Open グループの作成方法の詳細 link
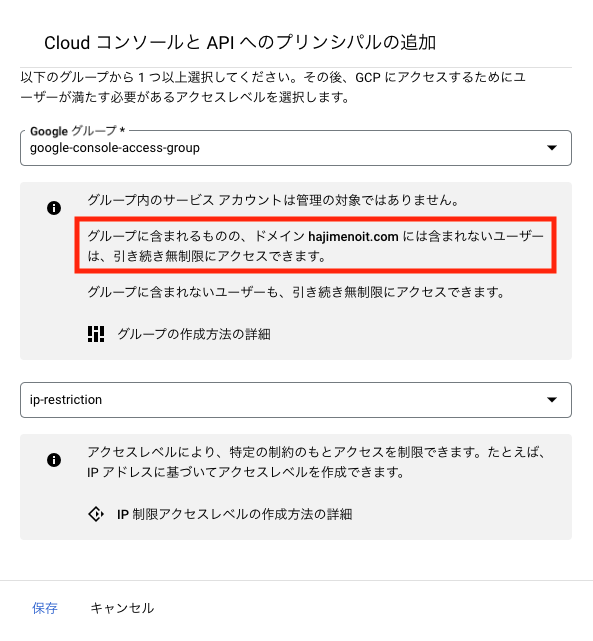 pos(194,334)
